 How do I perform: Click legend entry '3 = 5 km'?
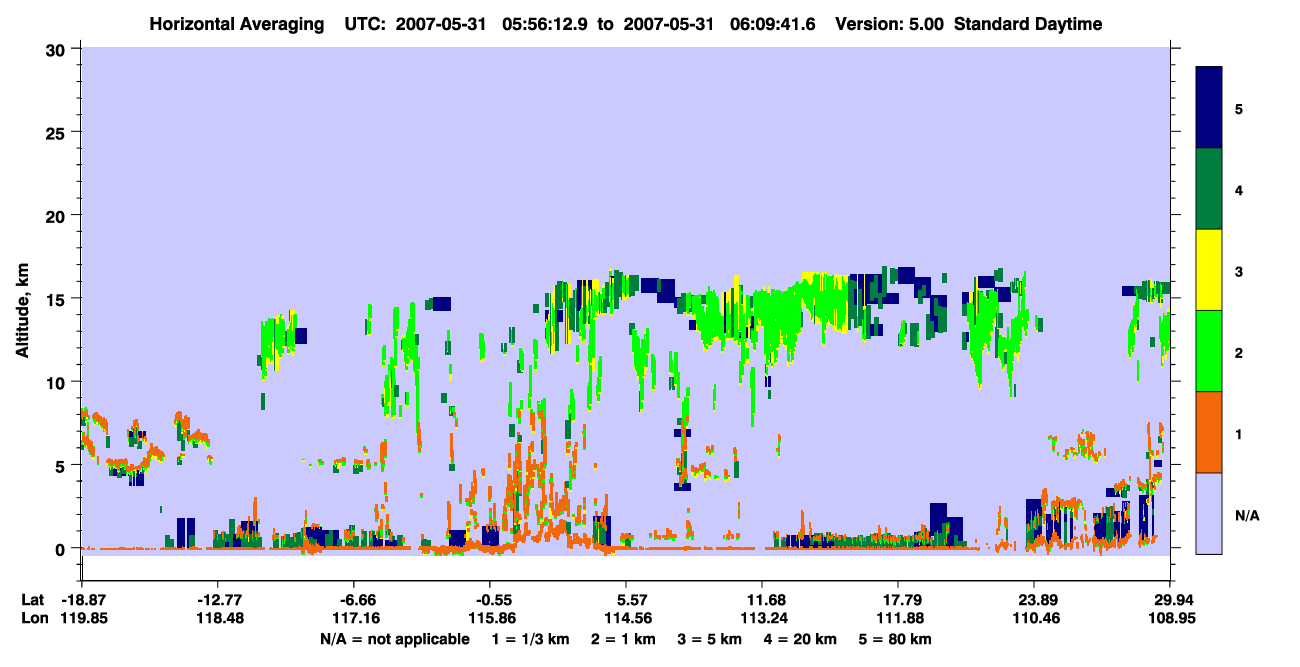coord(710,639)
